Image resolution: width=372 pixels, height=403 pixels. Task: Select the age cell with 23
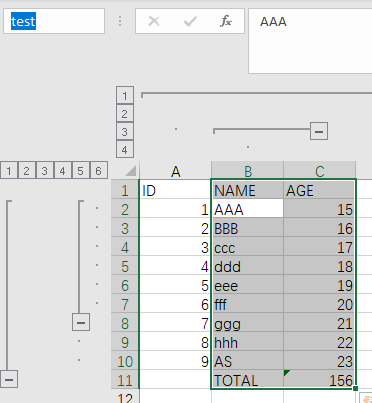(x=320, y=361)
